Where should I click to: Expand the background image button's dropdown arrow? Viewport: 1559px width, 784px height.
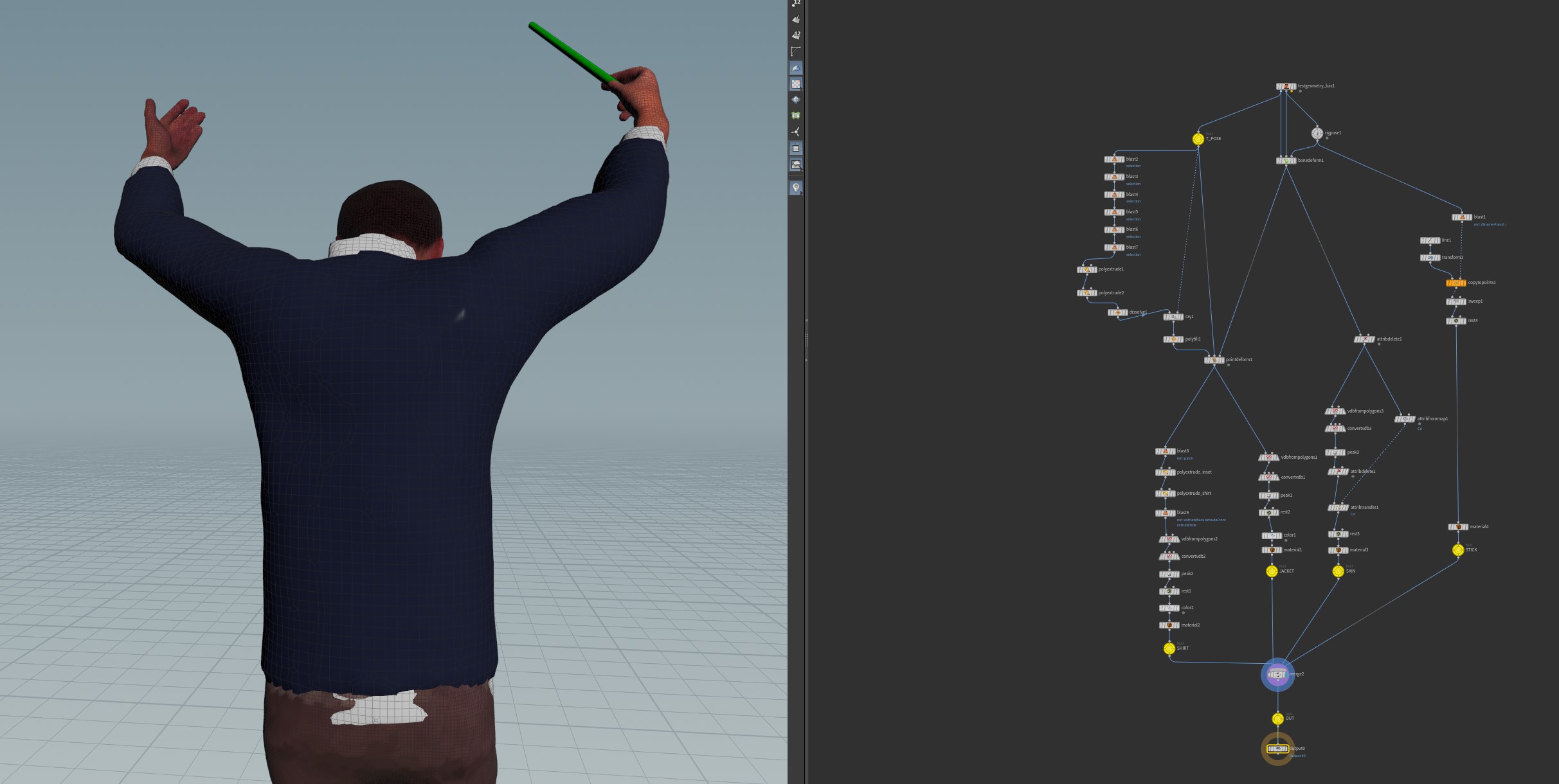tap(801, 170)
